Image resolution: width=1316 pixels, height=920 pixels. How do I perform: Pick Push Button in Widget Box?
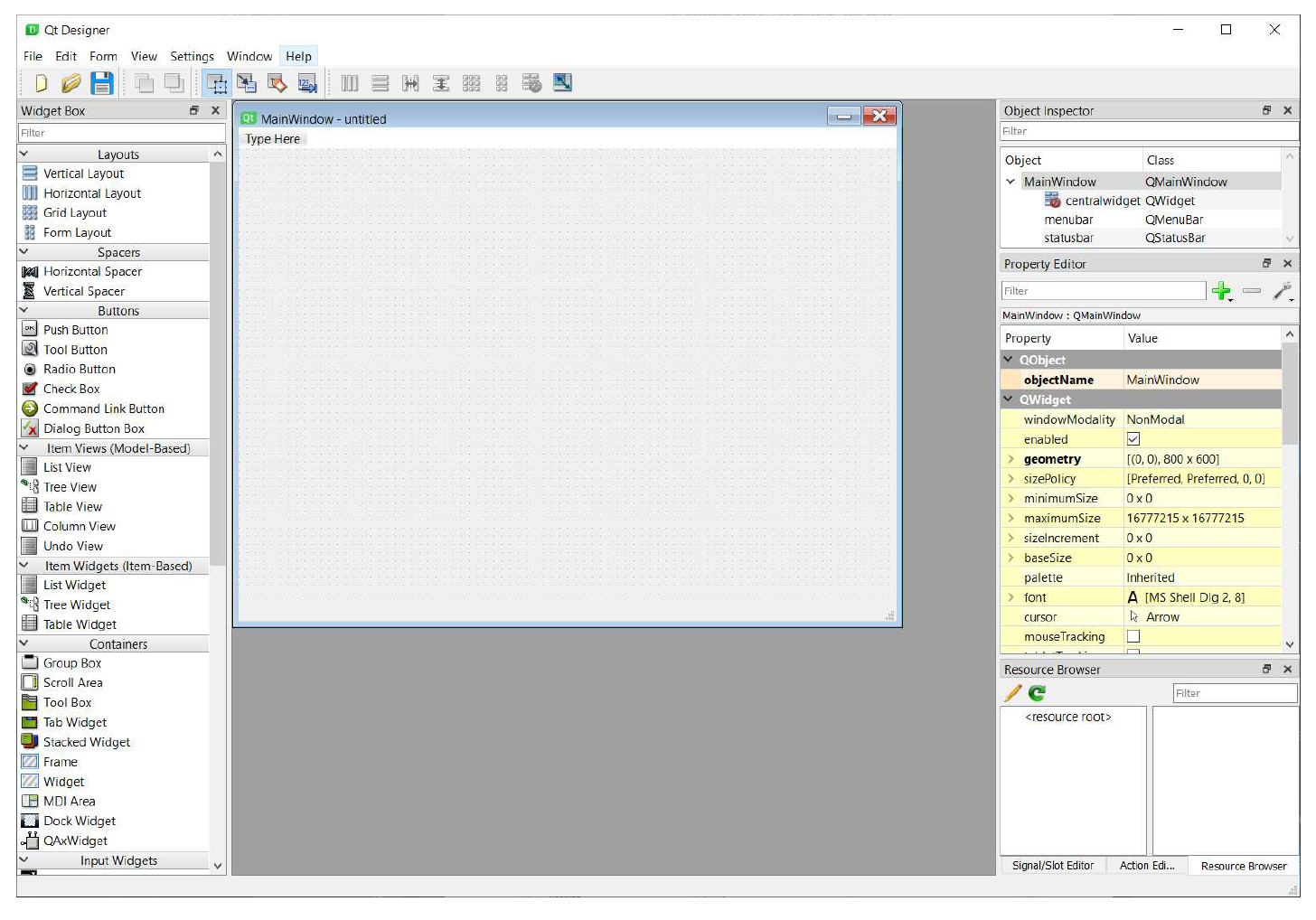click(x=76, y=330)
